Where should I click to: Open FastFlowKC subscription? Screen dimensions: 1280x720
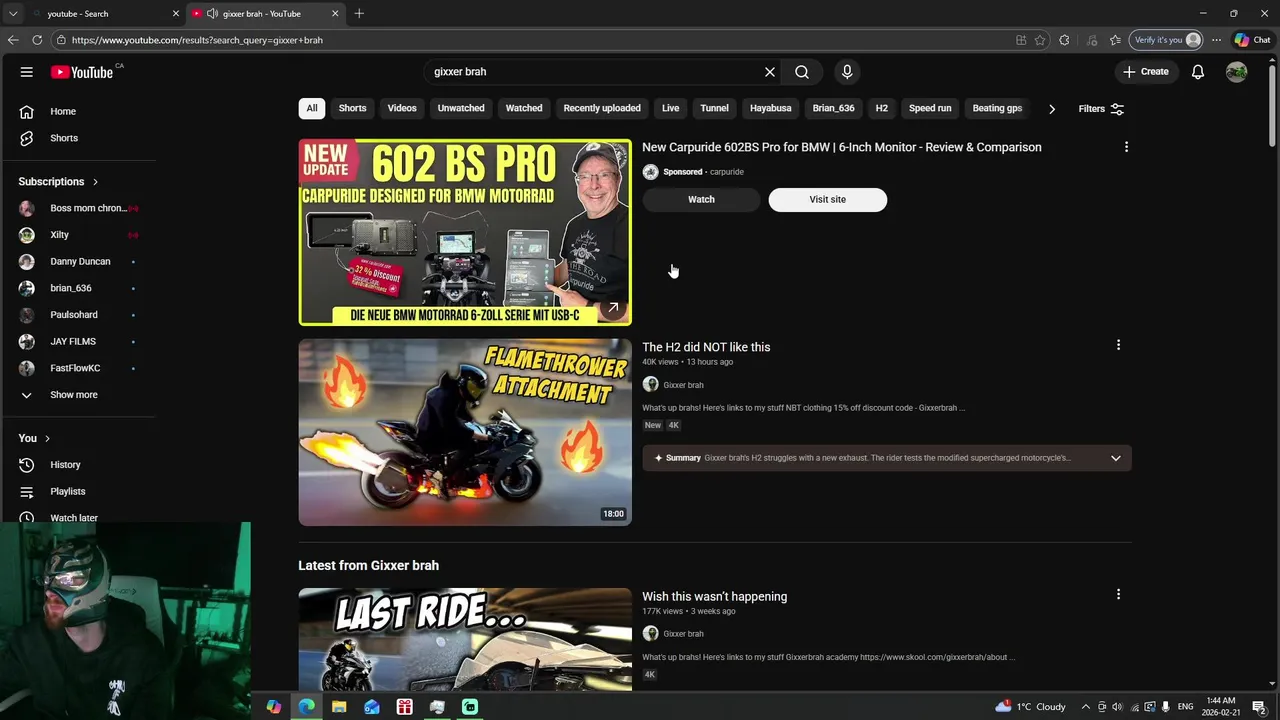[x=78, y=368]
